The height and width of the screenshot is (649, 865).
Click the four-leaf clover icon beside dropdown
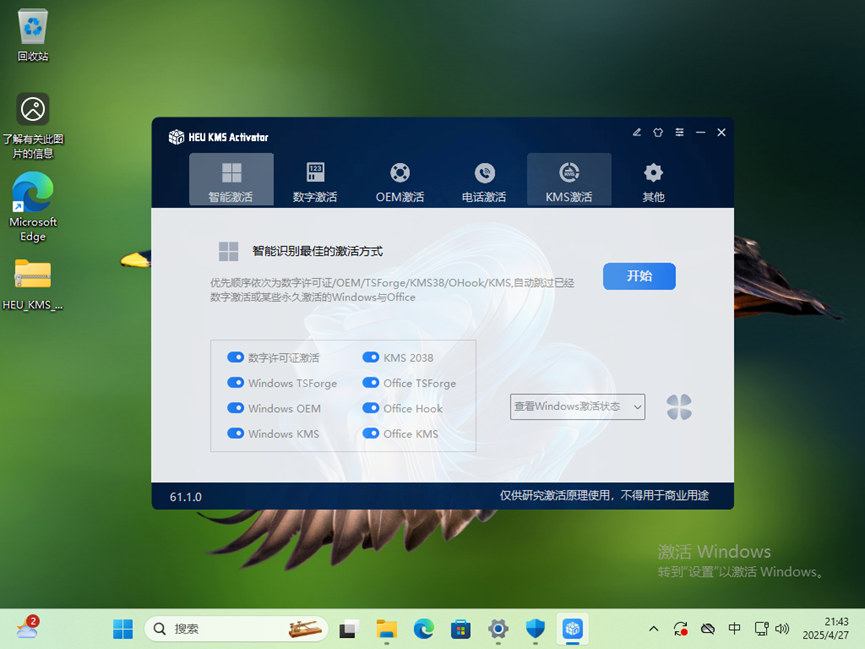coord(679,407)
